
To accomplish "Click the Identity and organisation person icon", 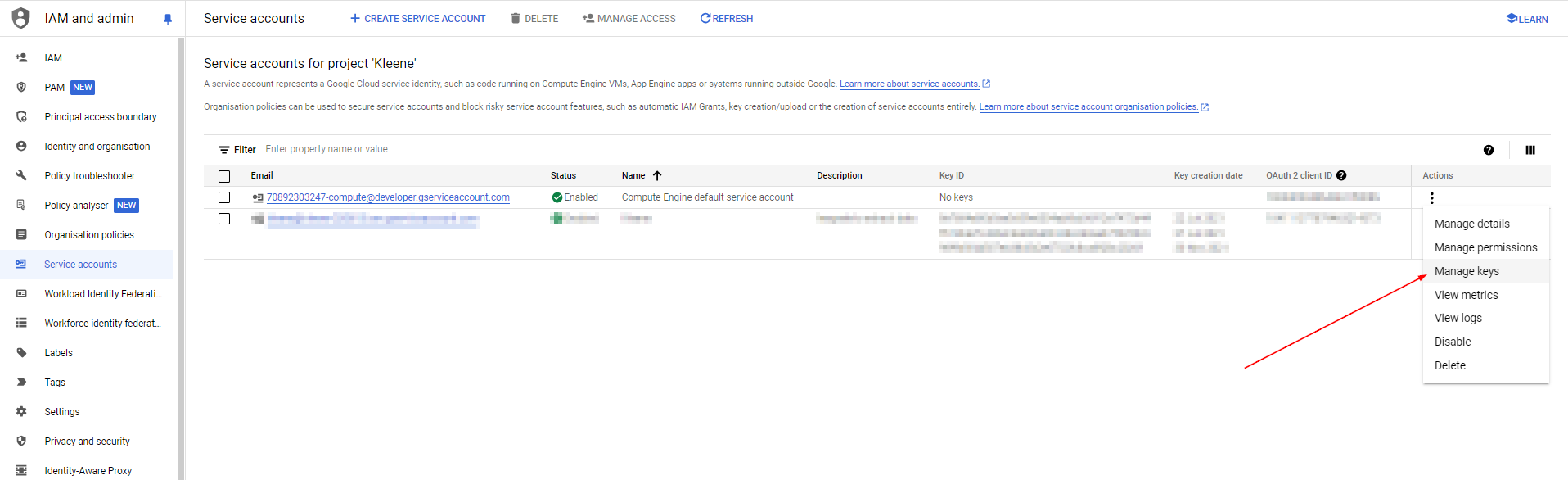I will 21,147.
